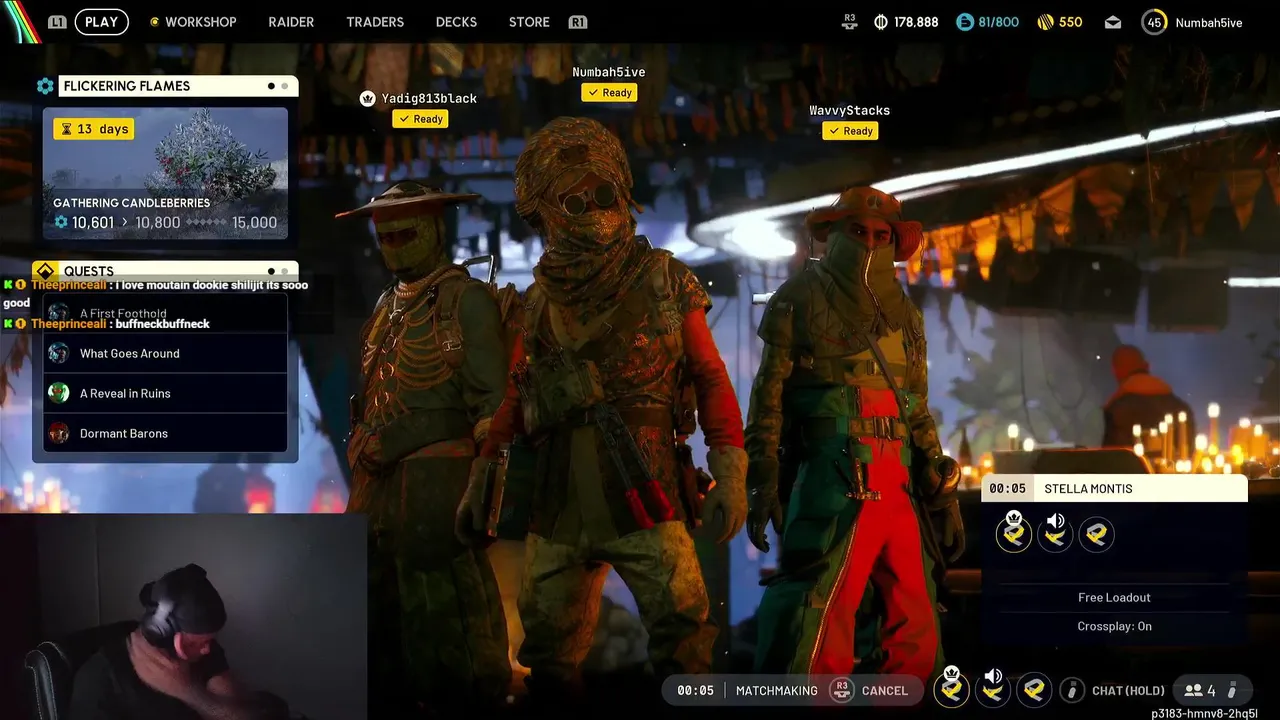This screenshot has height=720, width=1280.
Task: Toggle Ready status for Numbah5ive
Action: pyautogui.click(x=610, y=92)
